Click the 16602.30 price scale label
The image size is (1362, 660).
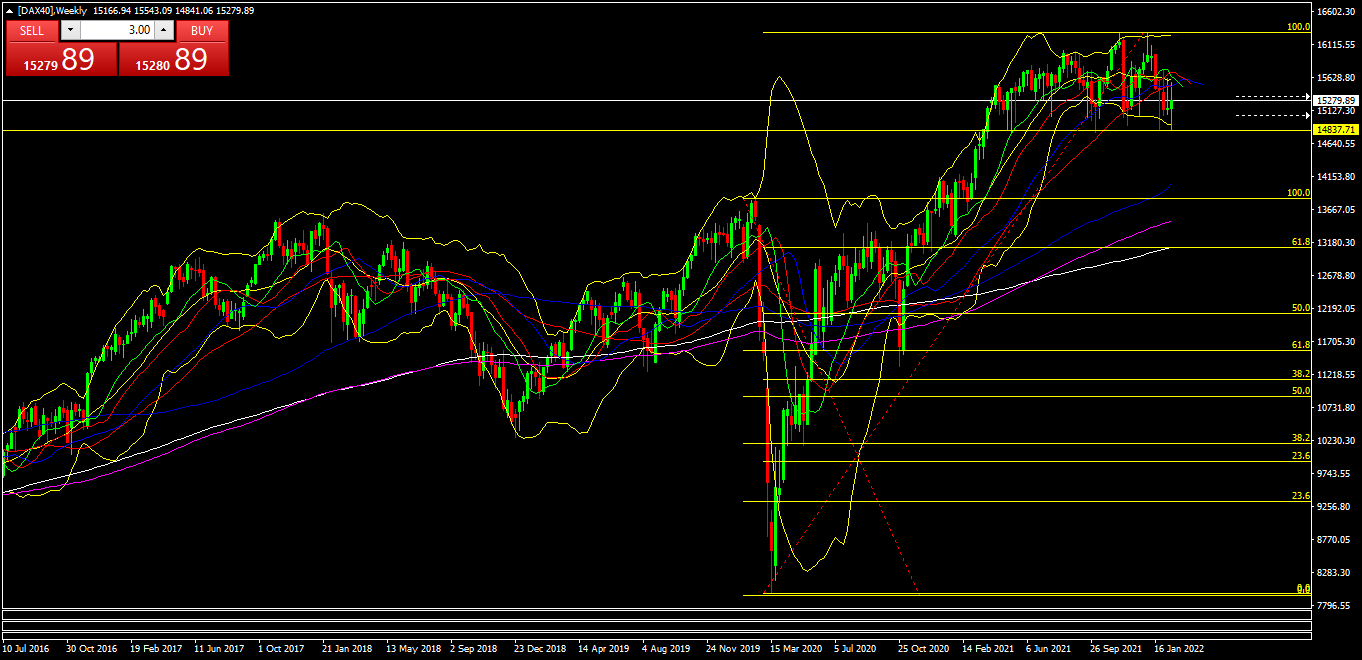tap(1336, 12)
